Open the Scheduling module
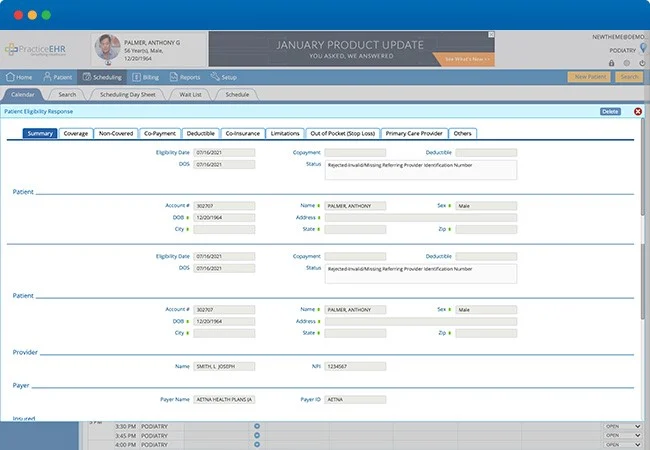The image size is (650, 450). [101, 76]
